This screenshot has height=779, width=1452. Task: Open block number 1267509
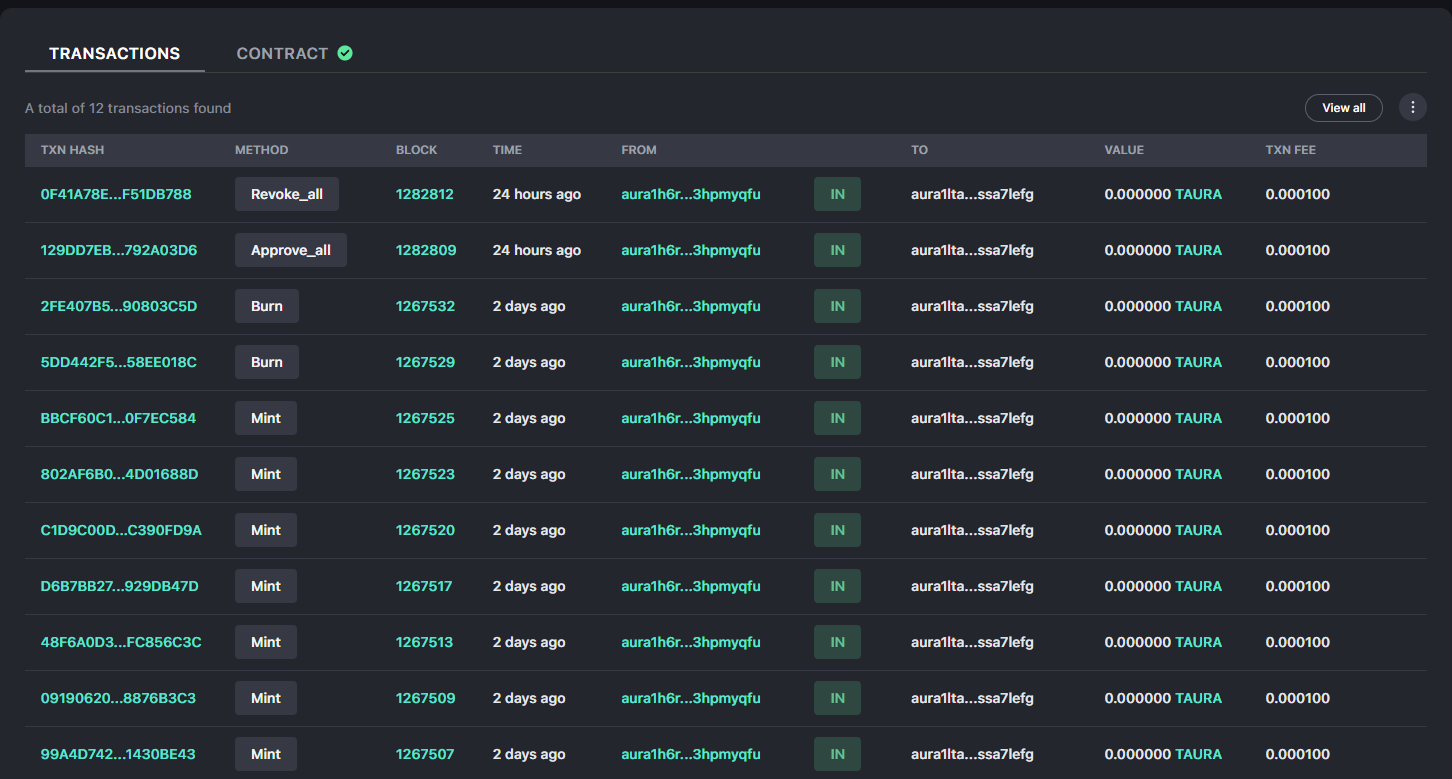click(x=426, y=698)
